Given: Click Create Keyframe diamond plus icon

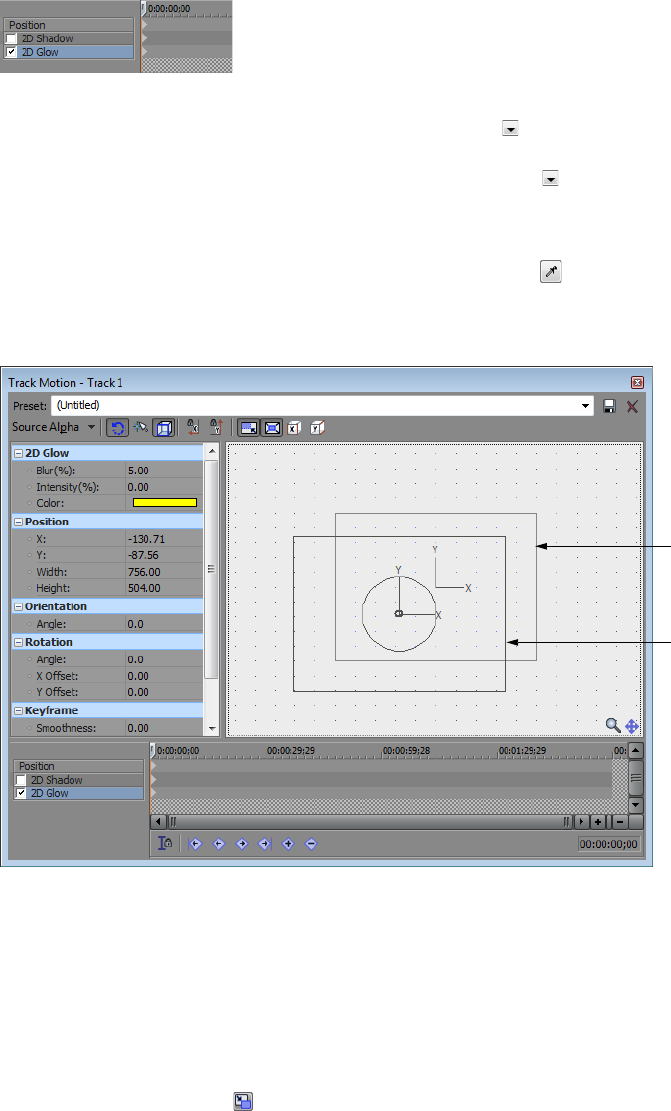Looking at the screenshot, I should 288,844.
